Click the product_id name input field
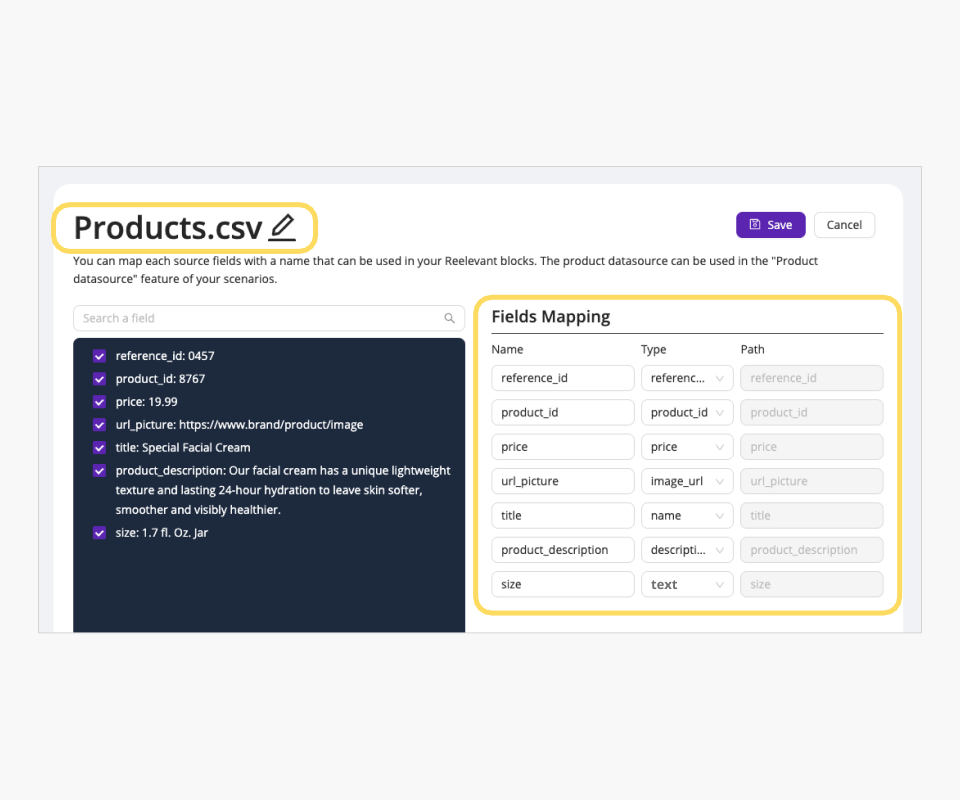The height and width of the screenshot is (800, 960). (562, 412)
